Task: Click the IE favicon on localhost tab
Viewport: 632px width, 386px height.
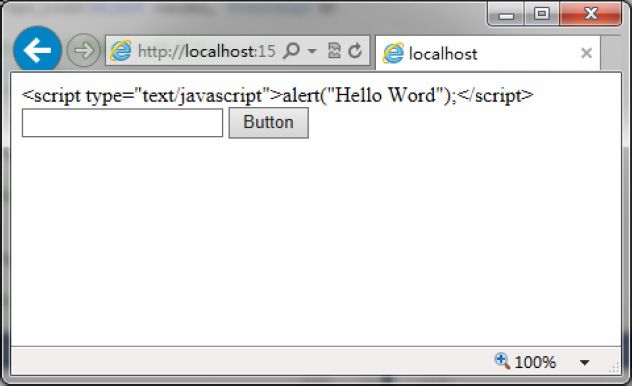Action: [393, 53]
